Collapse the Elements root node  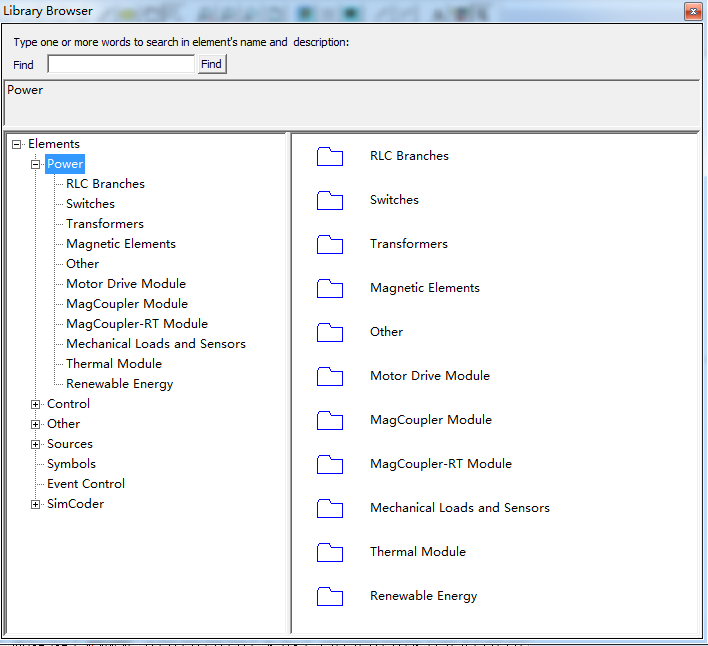point(16,144)
